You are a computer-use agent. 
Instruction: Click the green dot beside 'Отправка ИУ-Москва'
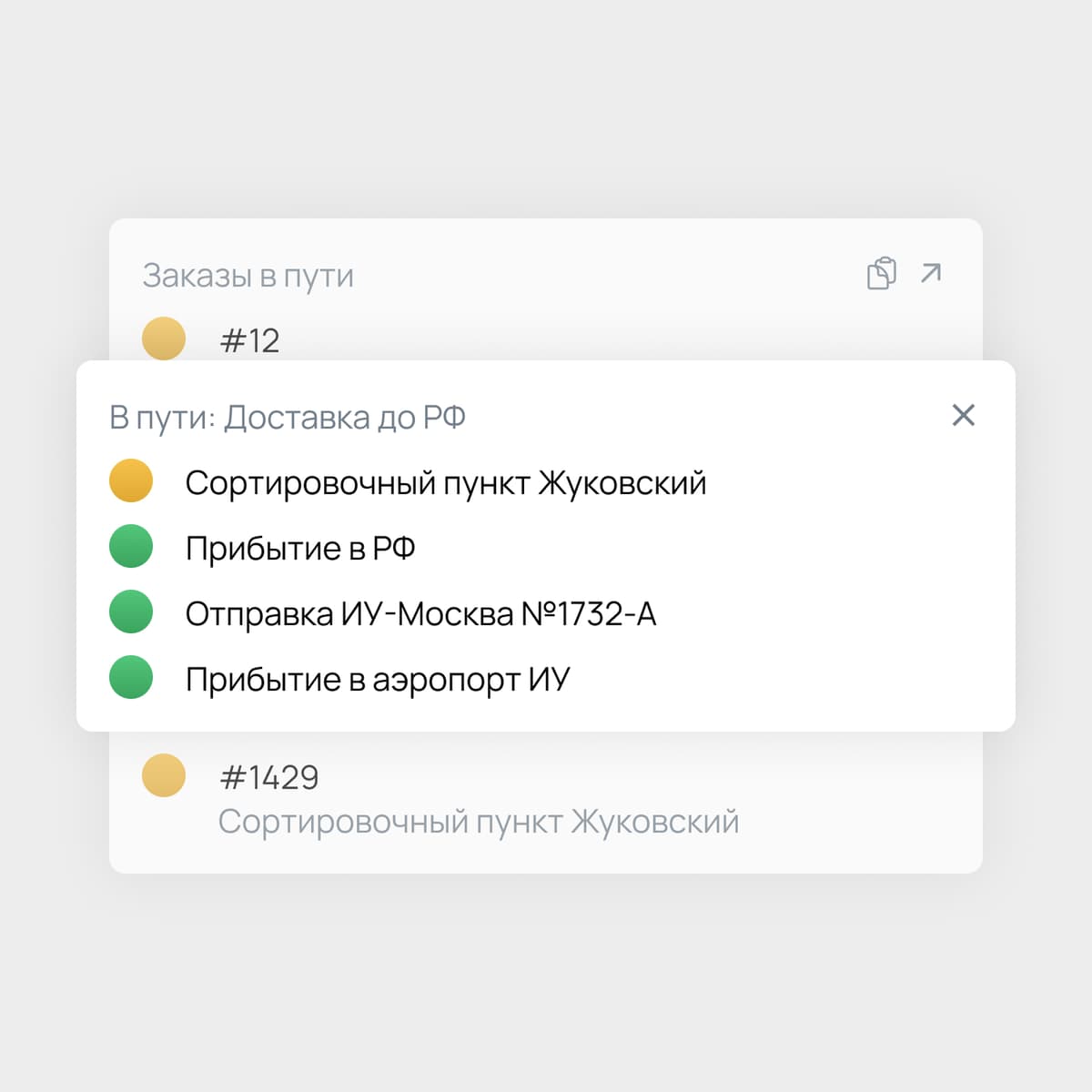[x=131, y=612]
